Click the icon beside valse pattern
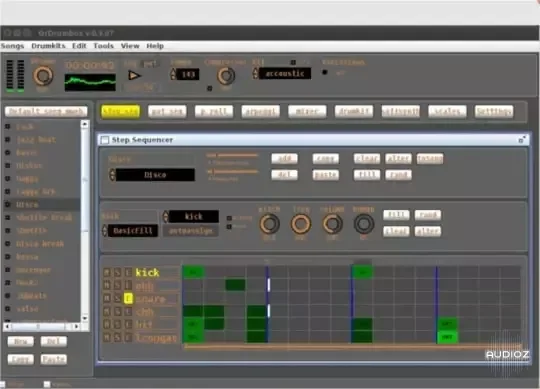This screenshot has height=389, width=540. (8, 308)
